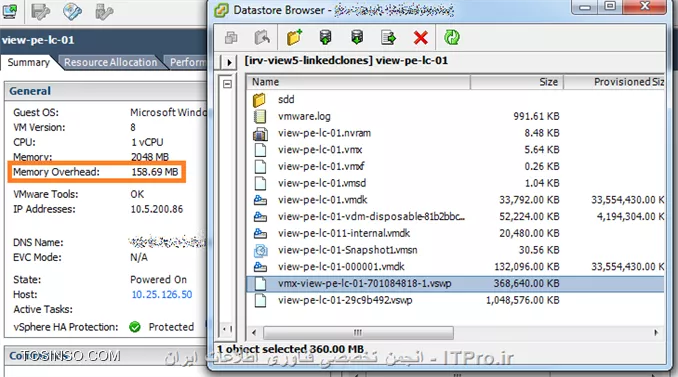678x377 pixels.
Task: Sort by Provisioned Size column header
Action: click(x=615, y=82)
